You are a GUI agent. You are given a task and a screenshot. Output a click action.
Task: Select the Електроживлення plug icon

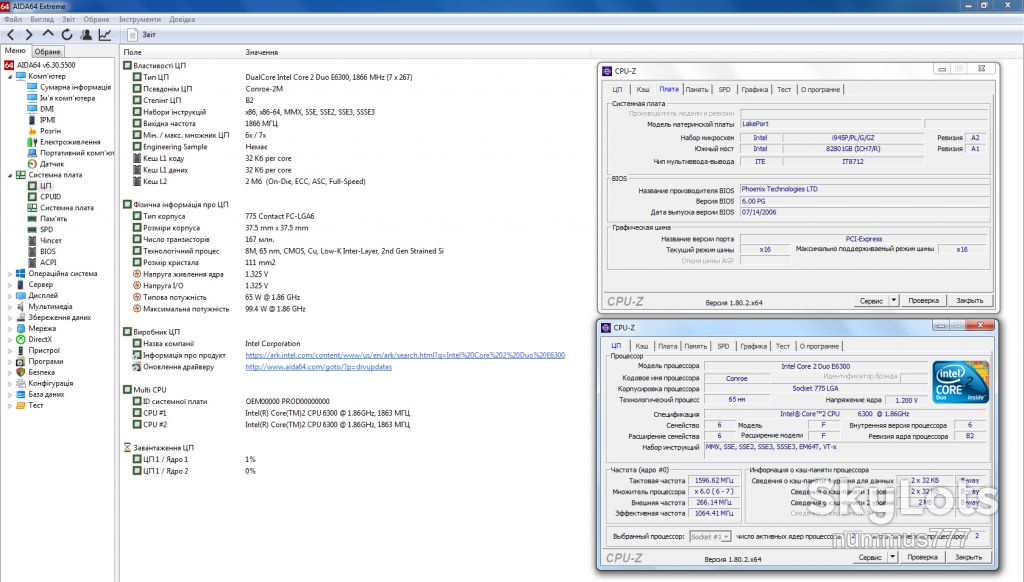[x=32, y=142]
